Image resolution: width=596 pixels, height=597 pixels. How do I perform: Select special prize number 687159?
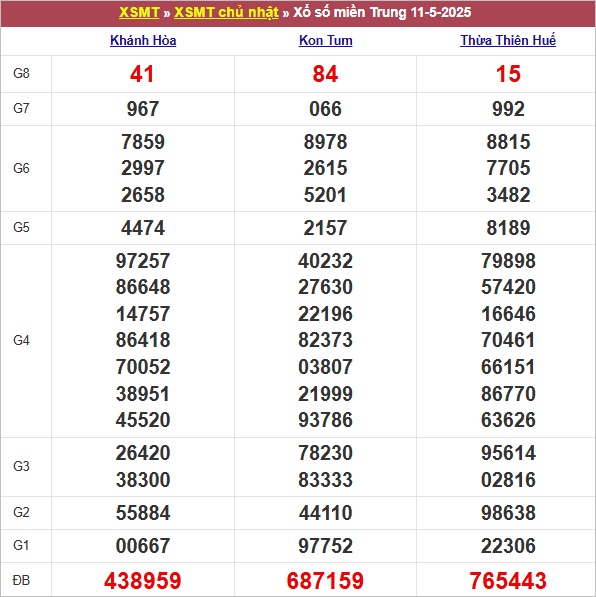tap(325, 581)
